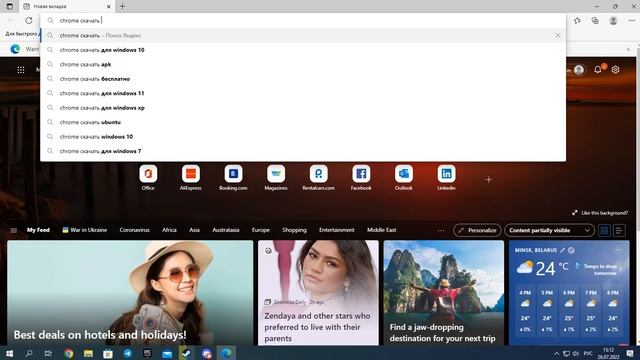
Task: Select the My Feed tab
Action: (x=38, y=230)
